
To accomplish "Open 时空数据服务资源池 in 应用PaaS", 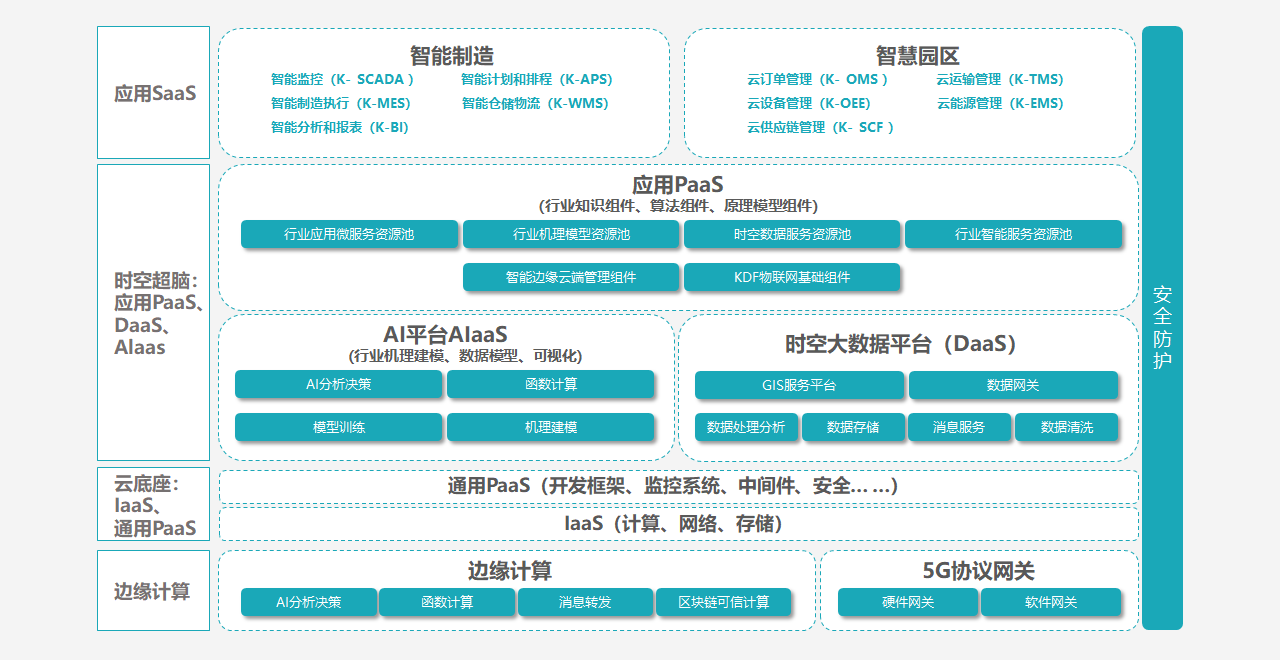I will point(792,234).
